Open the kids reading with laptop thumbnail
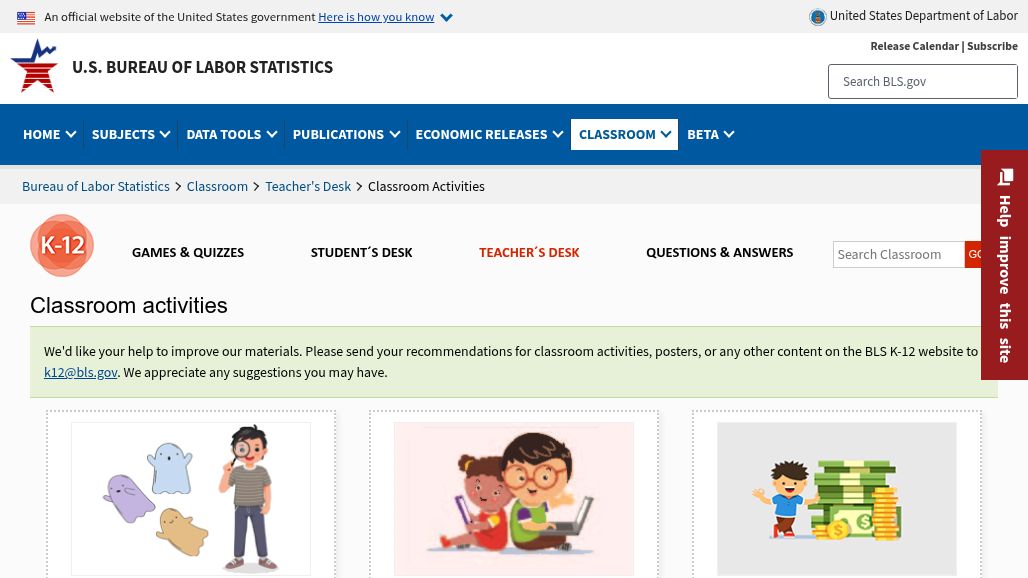Screen dimensions: 1028x578 [513, 498]
